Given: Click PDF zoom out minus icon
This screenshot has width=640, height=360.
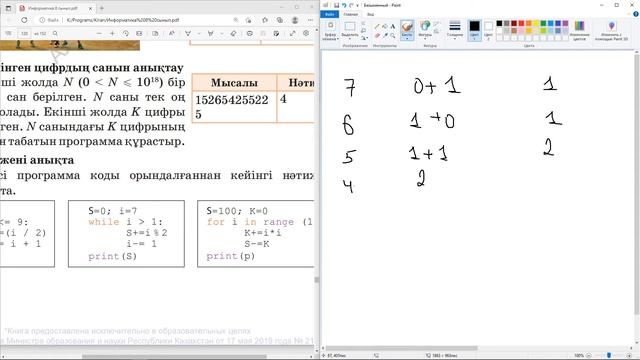Looking at the screenshot, I should coord(99,33).
